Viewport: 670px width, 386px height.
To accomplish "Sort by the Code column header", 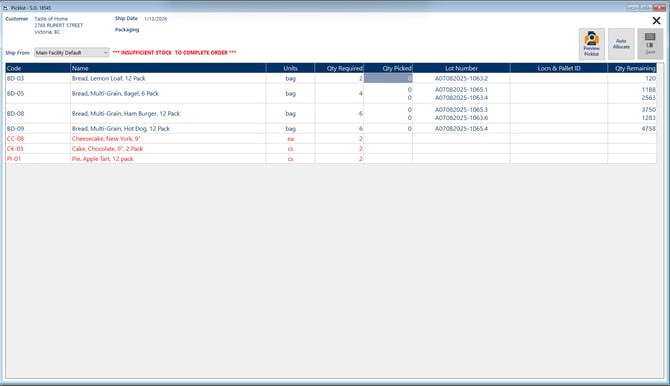I will (38, 68).
